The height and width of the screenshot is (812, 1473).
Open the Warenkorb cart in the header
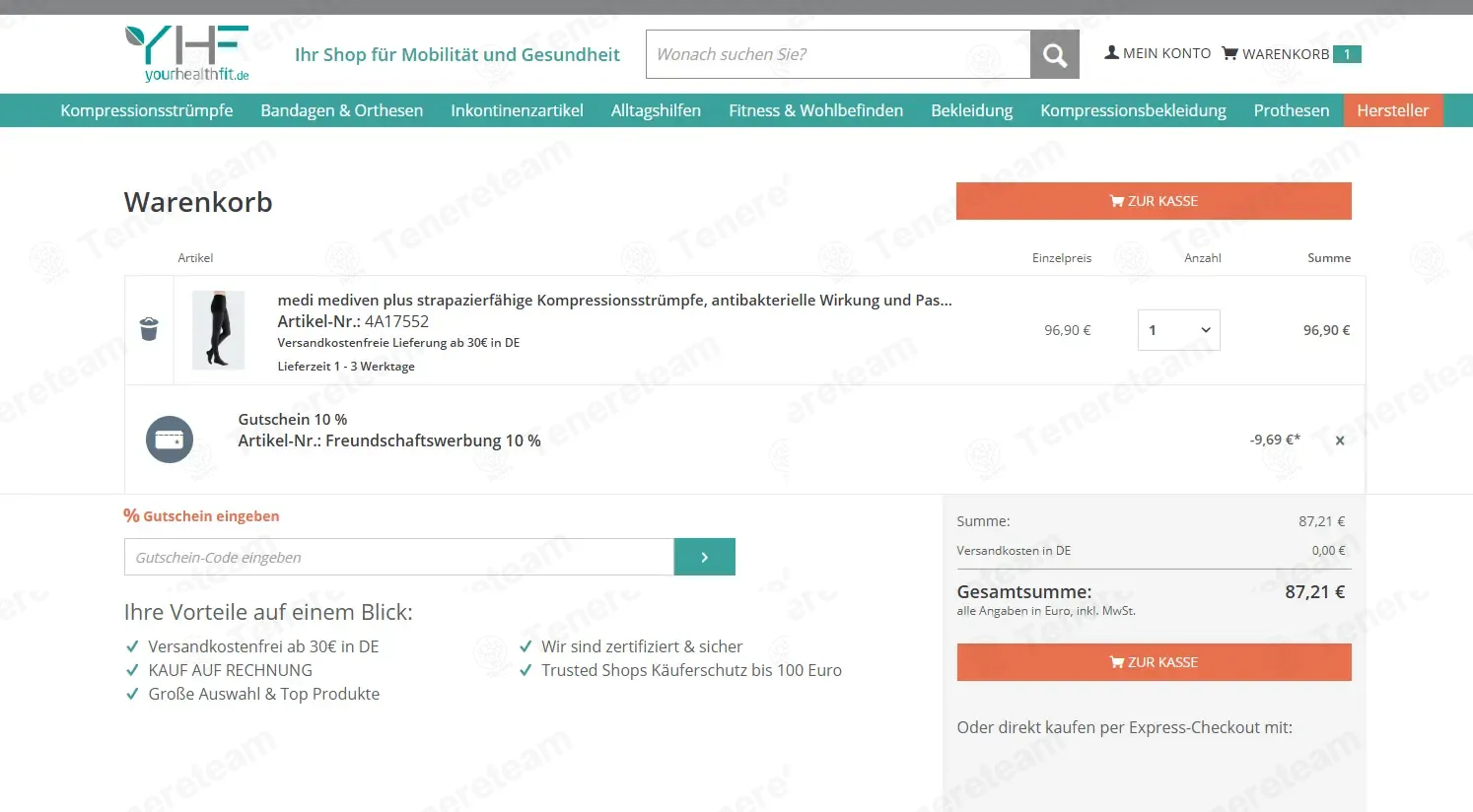[x=1291, y=54]
